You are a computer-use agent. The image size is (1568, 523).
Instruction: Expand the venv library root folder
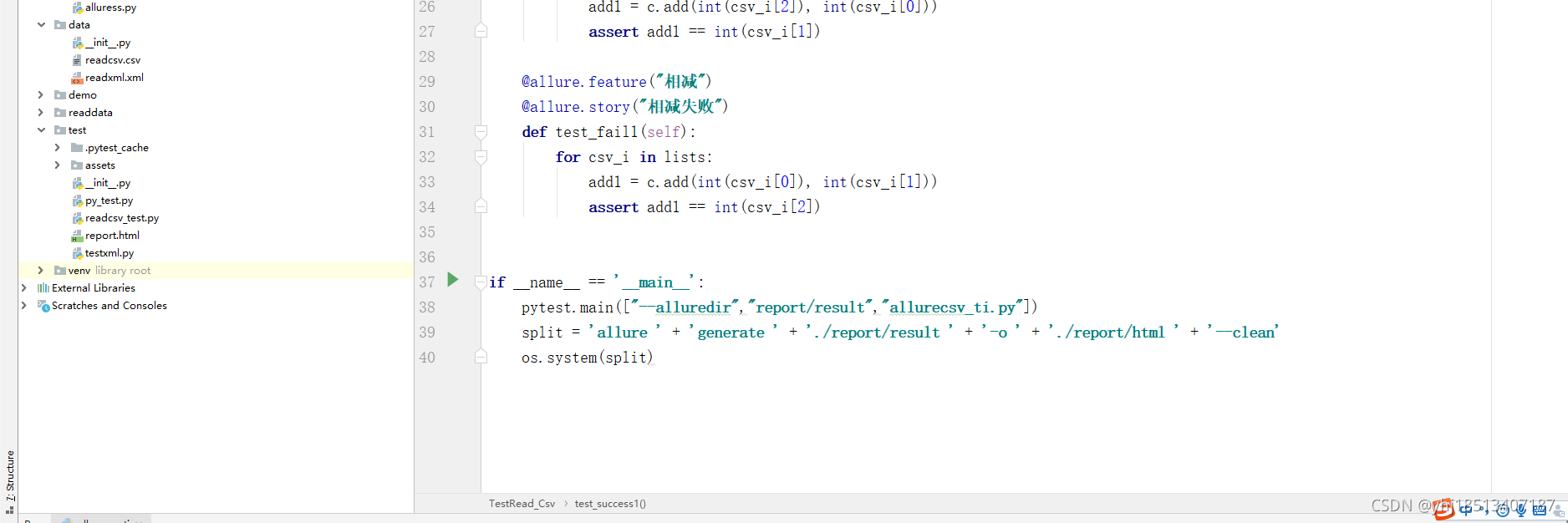[x=41, y=270]
